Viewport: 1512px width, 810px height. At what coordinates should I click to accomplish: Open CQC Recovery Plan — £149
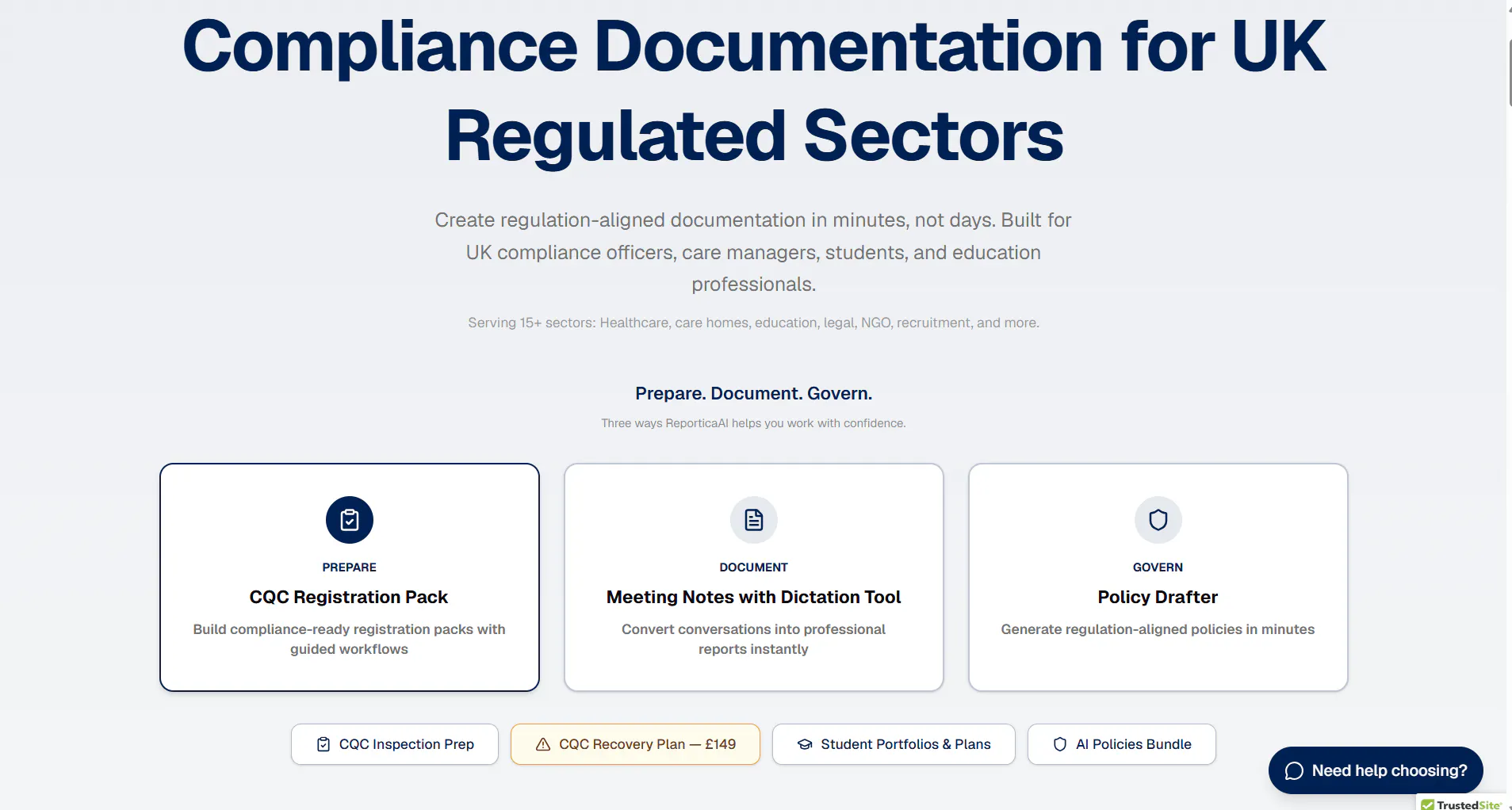pyautogui.click(x=635, y=744)
